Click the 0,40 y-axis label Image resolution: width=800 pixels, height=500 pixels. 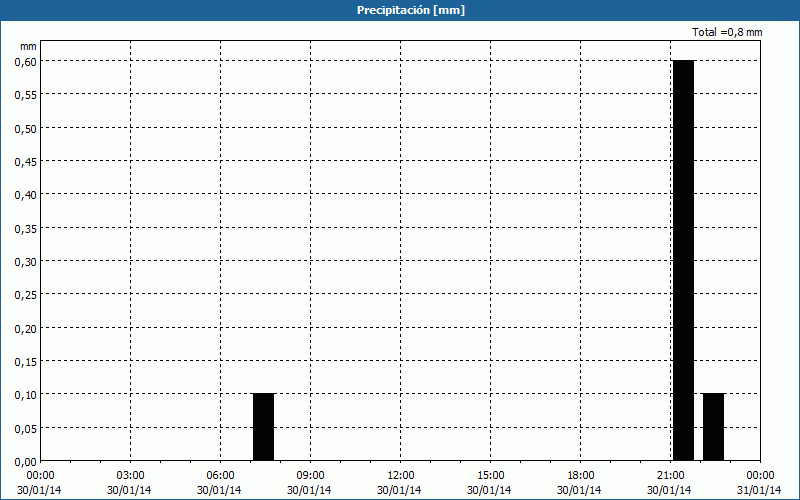pos(26,195)
